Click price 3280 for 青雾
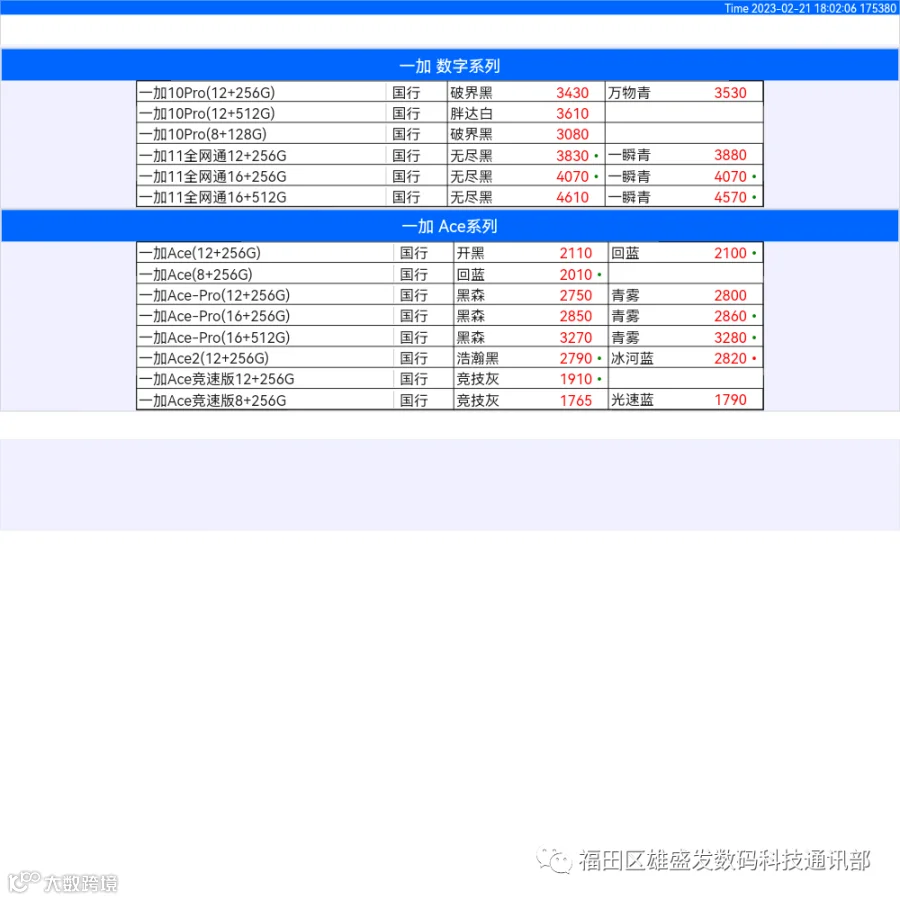 [x=730, y=338]
